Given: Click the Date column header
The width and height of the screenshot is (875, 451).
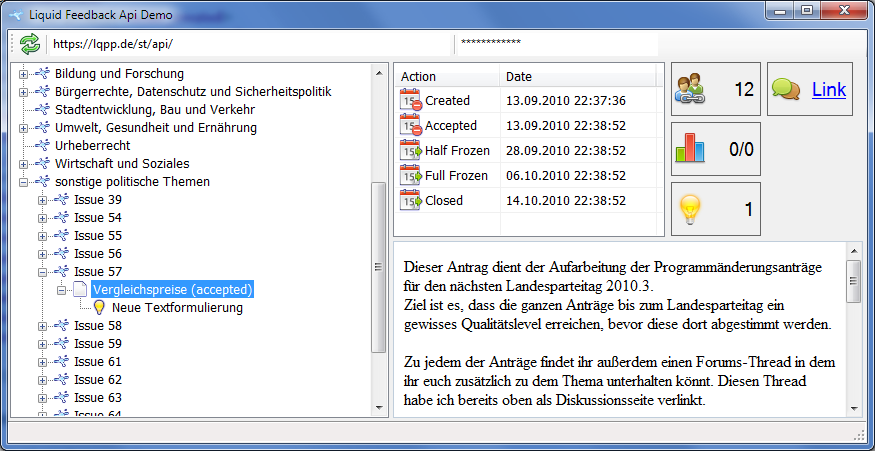Looking at the screenshot, I should point(580,77).
